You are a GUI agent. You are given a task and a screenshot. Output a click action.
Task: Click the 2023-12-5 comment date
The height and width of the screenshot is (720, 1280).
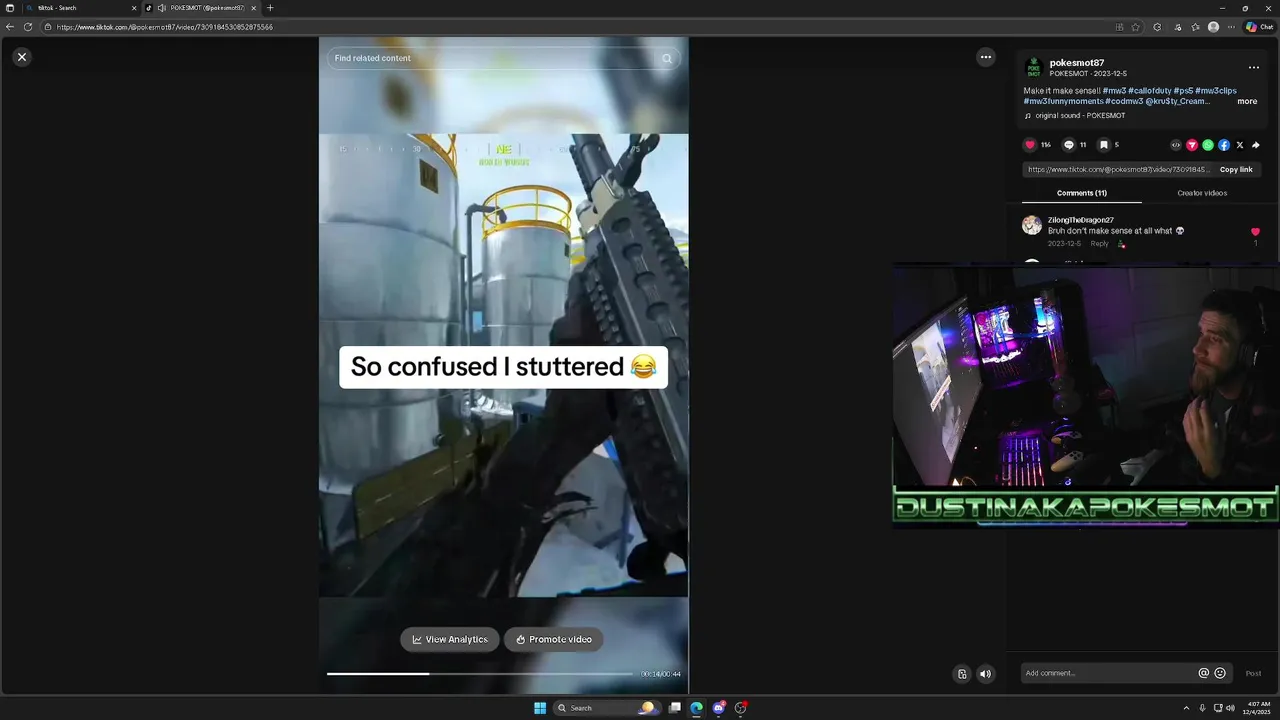(x=1064, y=244)
